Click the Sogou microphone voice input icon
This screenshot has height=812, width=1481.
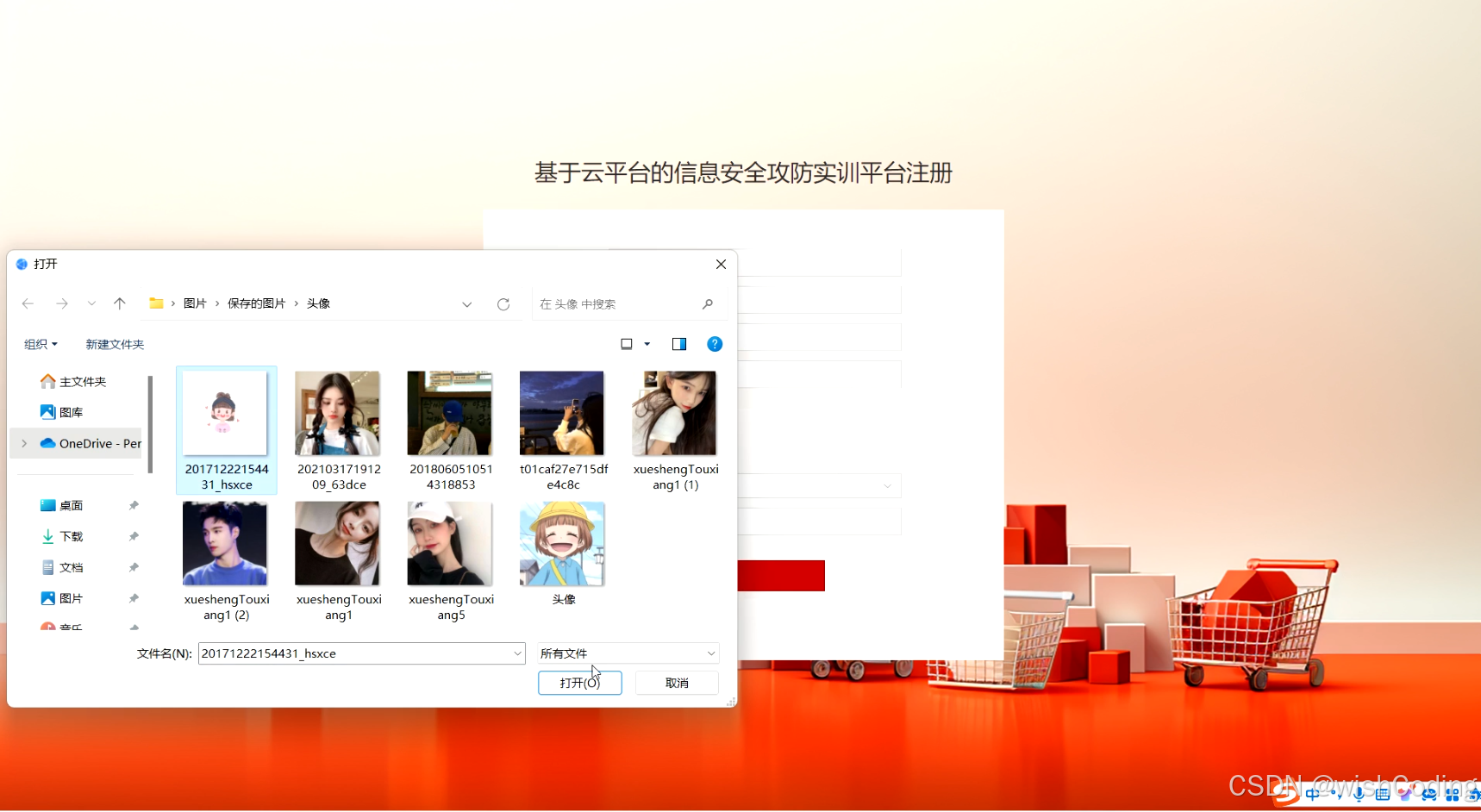click(x=1359, y=794)
